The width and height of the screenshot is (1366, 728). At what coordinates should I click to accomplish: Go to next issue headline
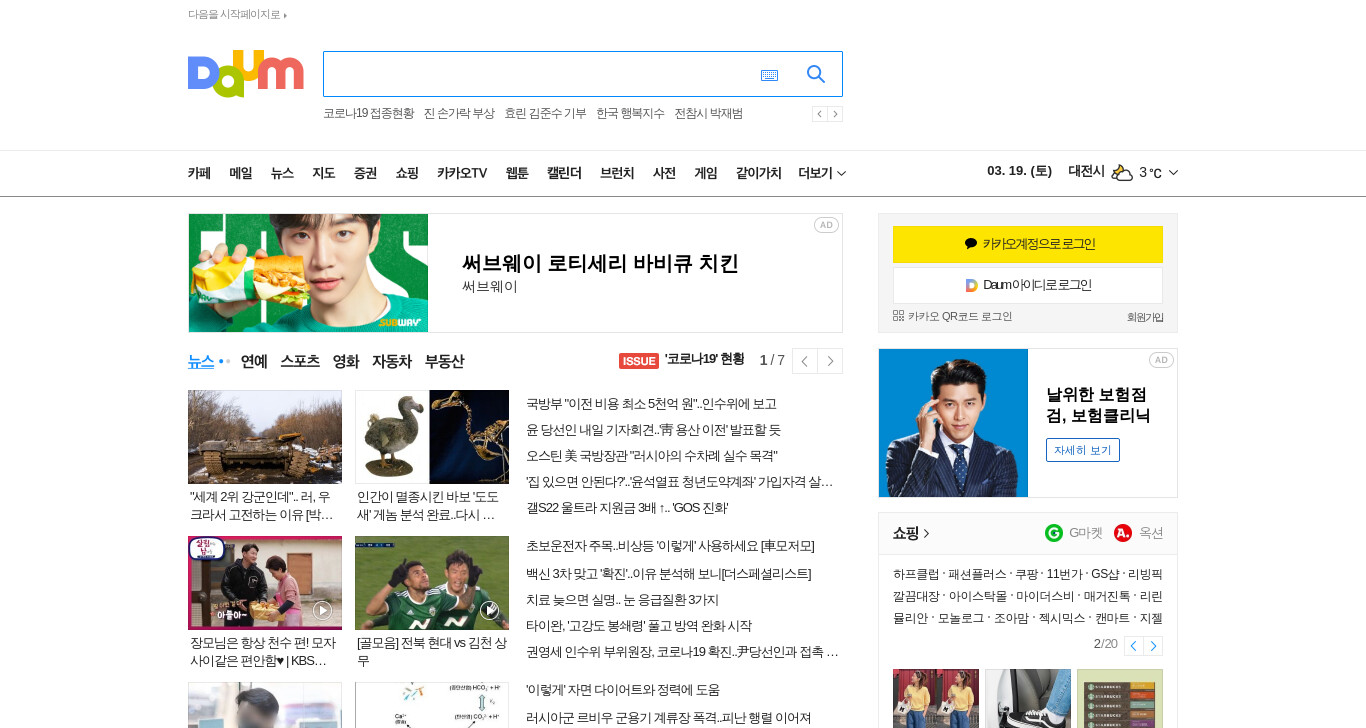click(830, 361)
